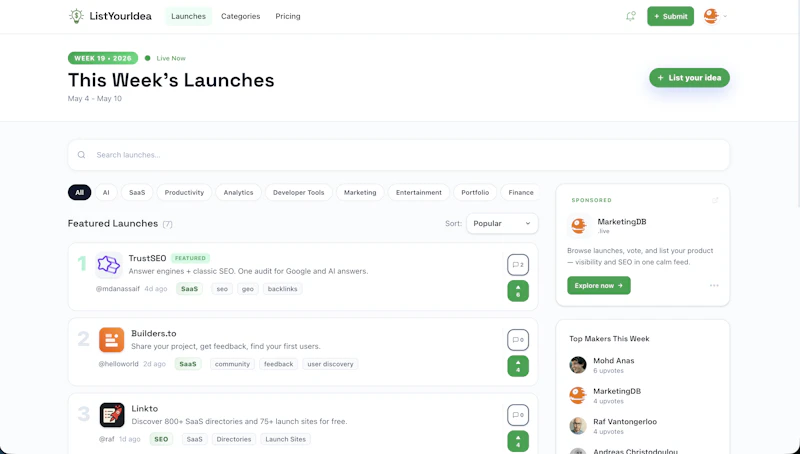Open the TrustSEO launch title
Viewport: 800px width, 454px height.
(x=147, y=258)
